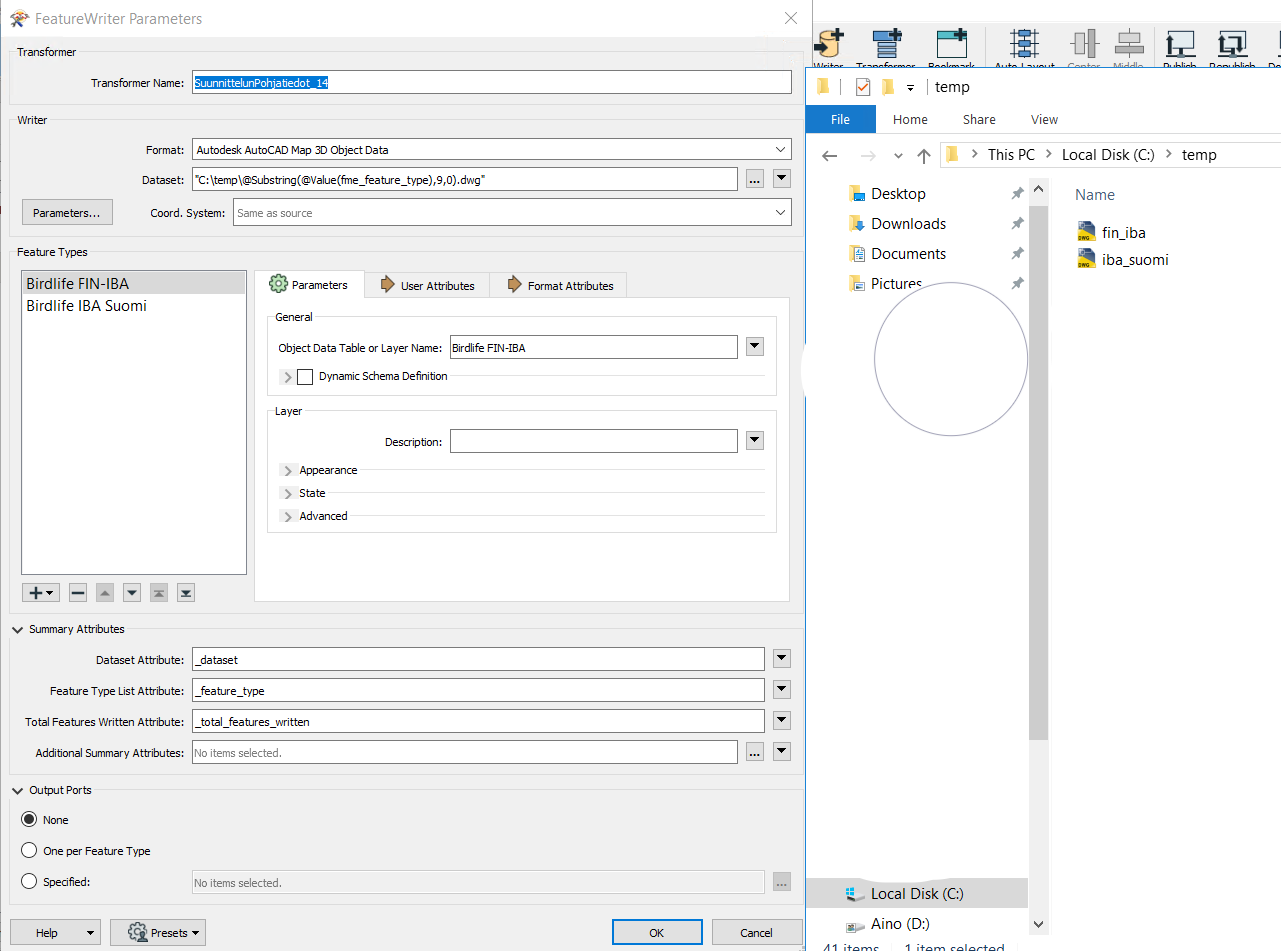Open the fin_iba DWG file
The height and width of the screenshot is (951, 1281).
pyautogui.click(x=1112, y=233)
